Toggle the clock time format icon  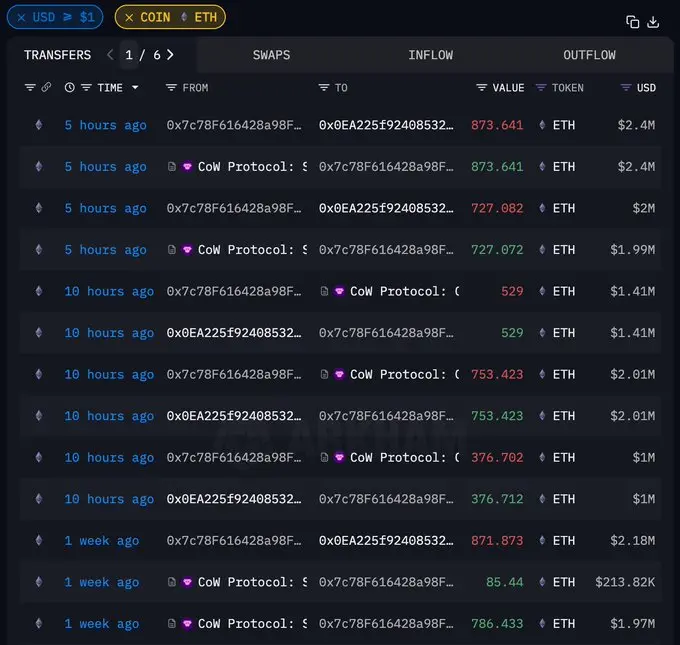tap(69, 88)
